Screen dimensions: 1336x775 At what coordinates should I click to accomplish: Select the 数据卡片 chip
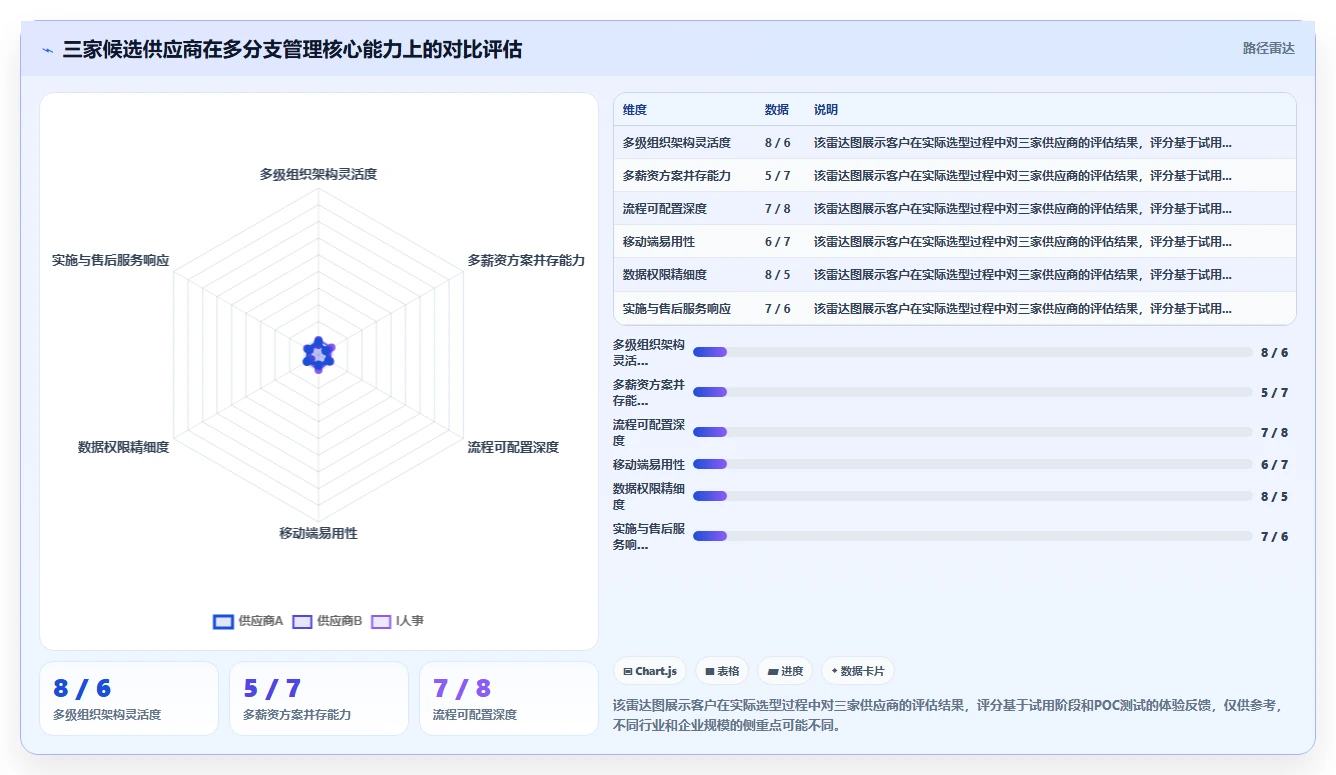click(x=858, y=671)
